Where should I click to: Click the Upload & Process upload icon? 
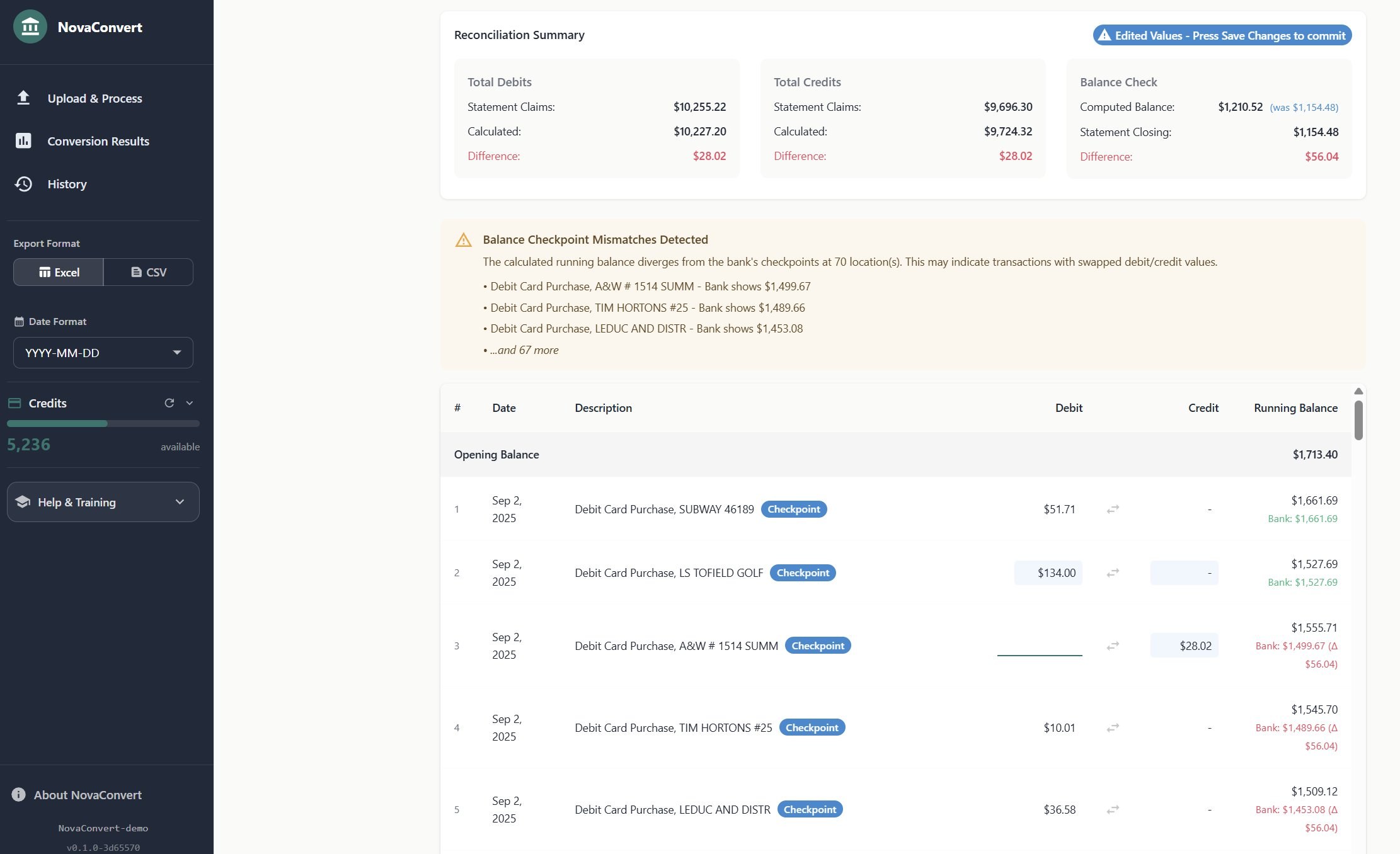click(x=23, y=98)
